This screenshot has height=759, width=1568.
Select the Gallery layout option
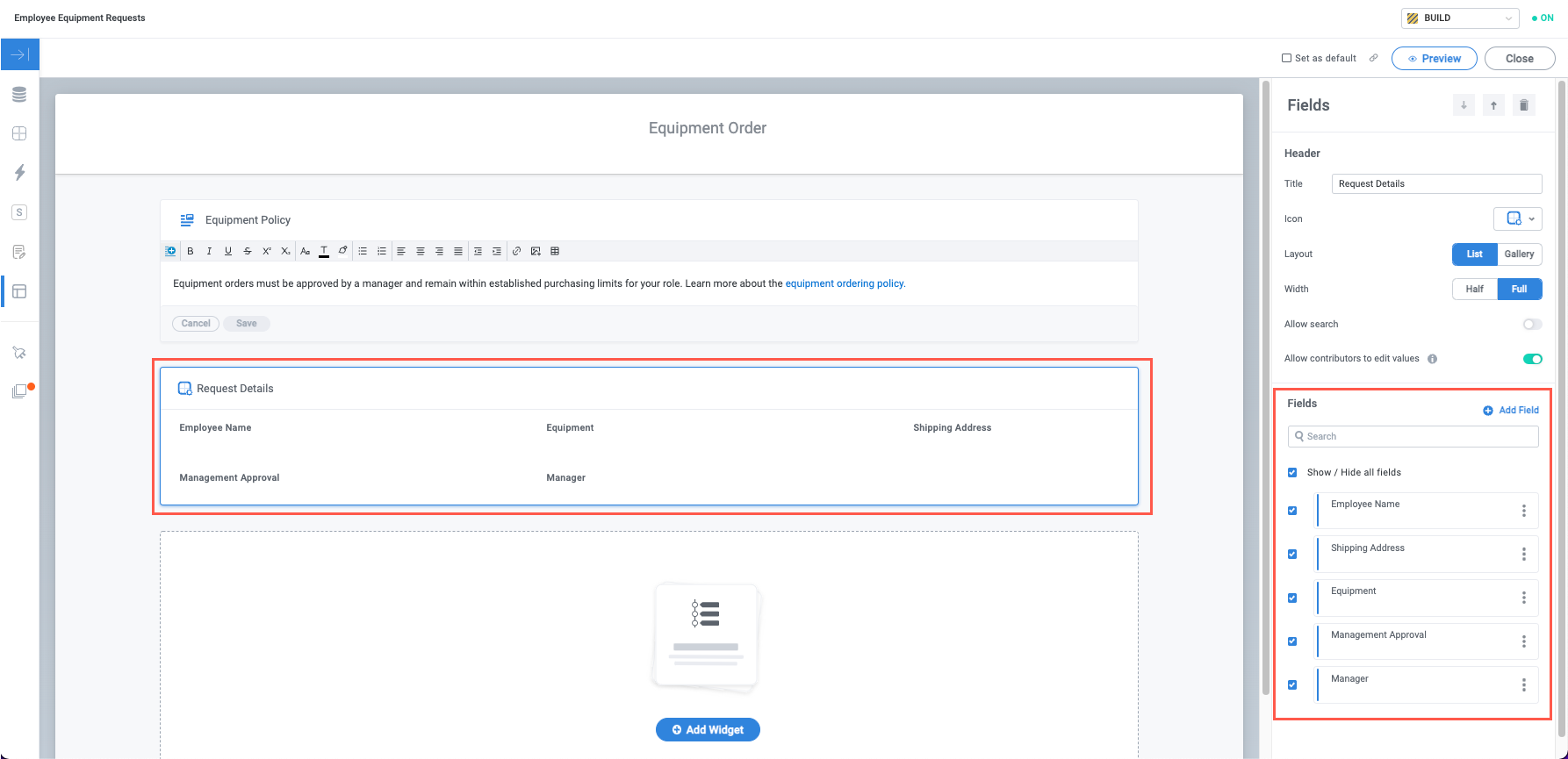point(1519,254)
